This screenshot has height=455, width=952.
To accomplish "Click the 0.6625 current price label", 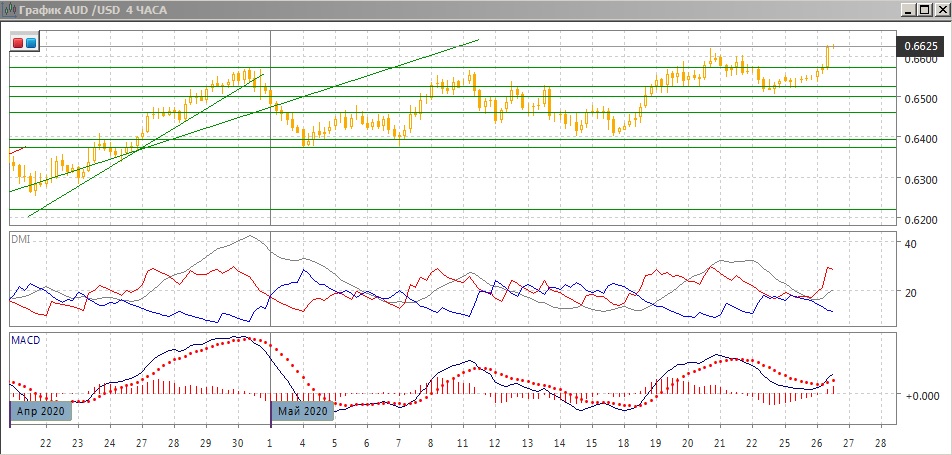I will pos(920,46).
